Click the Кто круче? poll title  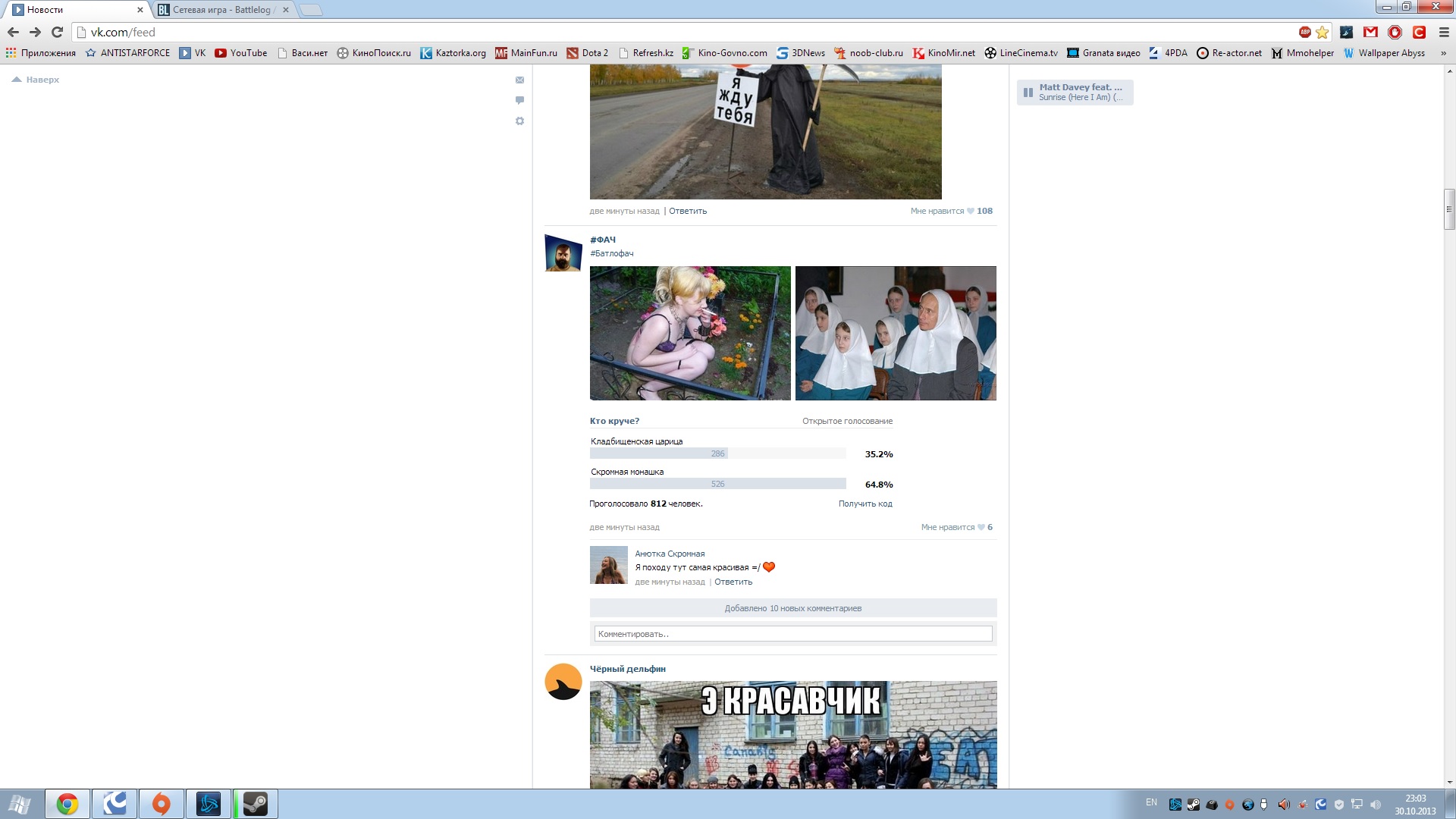(x=615, y=421)
